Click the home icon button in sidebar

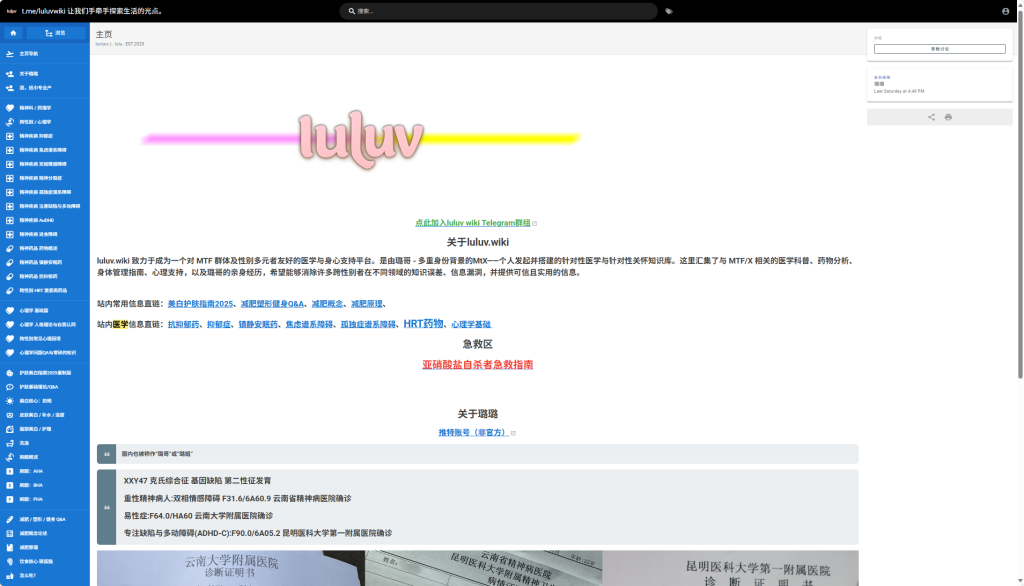14,33
